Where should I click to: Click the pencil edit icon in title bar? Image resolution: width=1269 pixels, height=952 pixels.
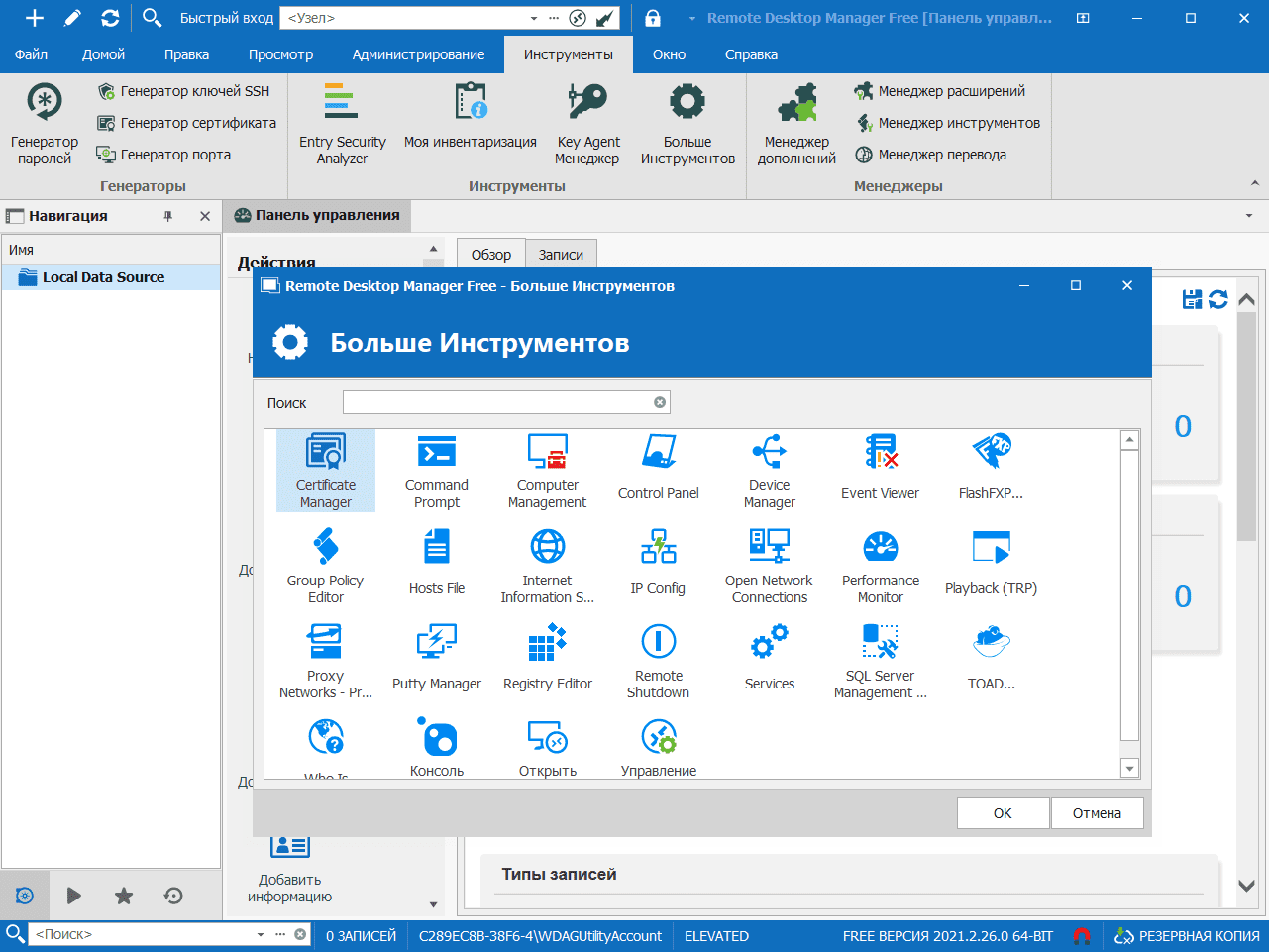(x=72, y=18)
